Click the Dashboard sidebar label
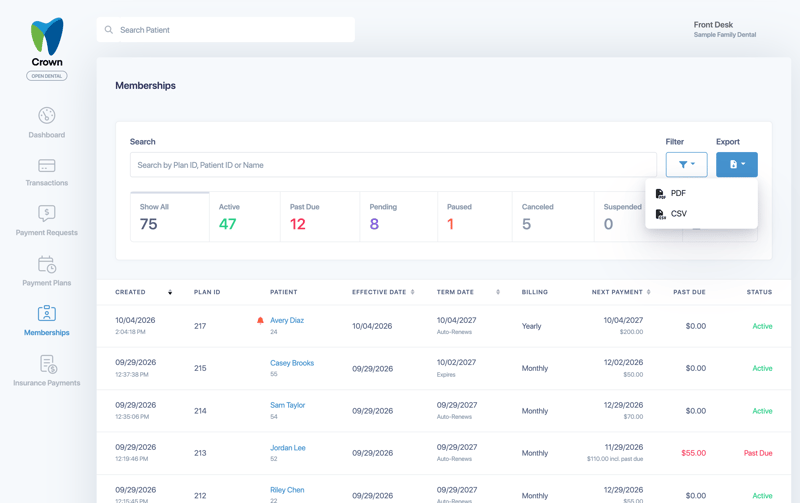Image resolution: width=800 pixels, height=503 pixels. tap(47, 135)
